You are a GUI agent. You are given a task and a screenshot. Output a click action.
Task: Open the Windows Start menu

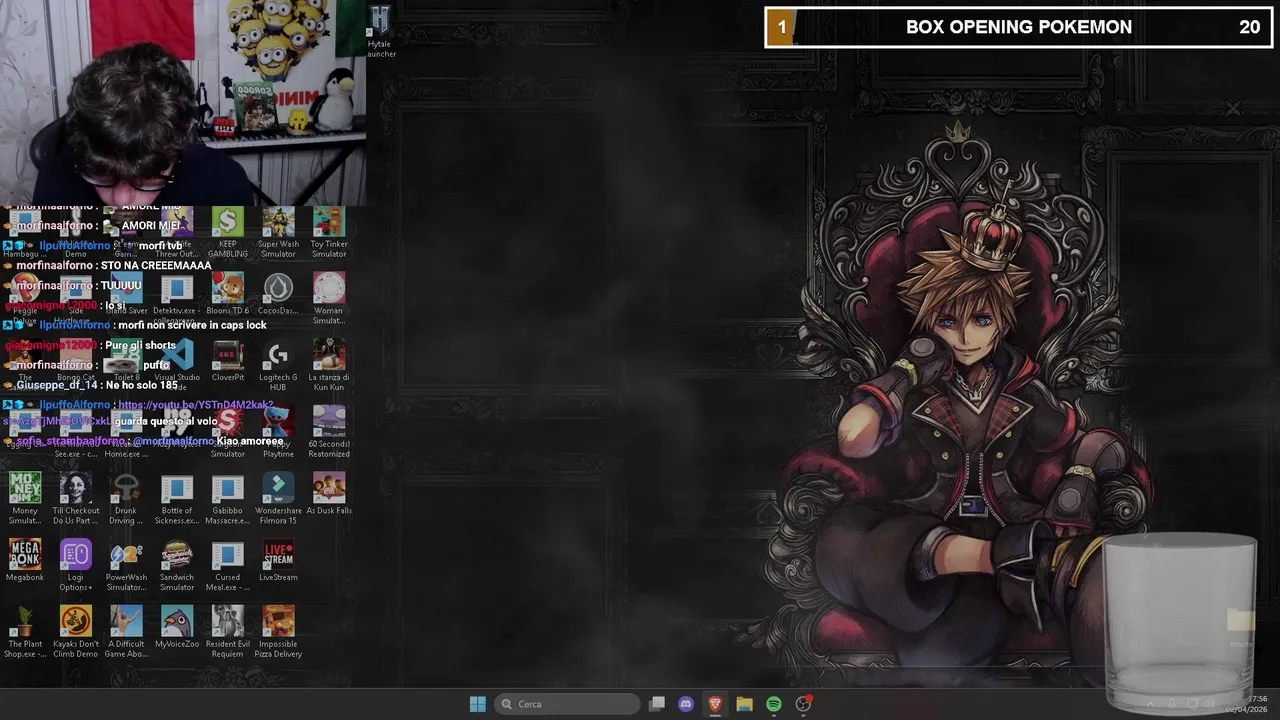(477, 704)
